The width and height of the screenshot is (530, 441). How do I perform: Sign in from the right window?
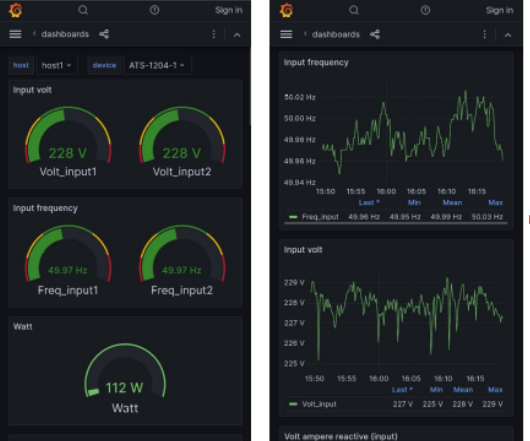tap(500, 10)
